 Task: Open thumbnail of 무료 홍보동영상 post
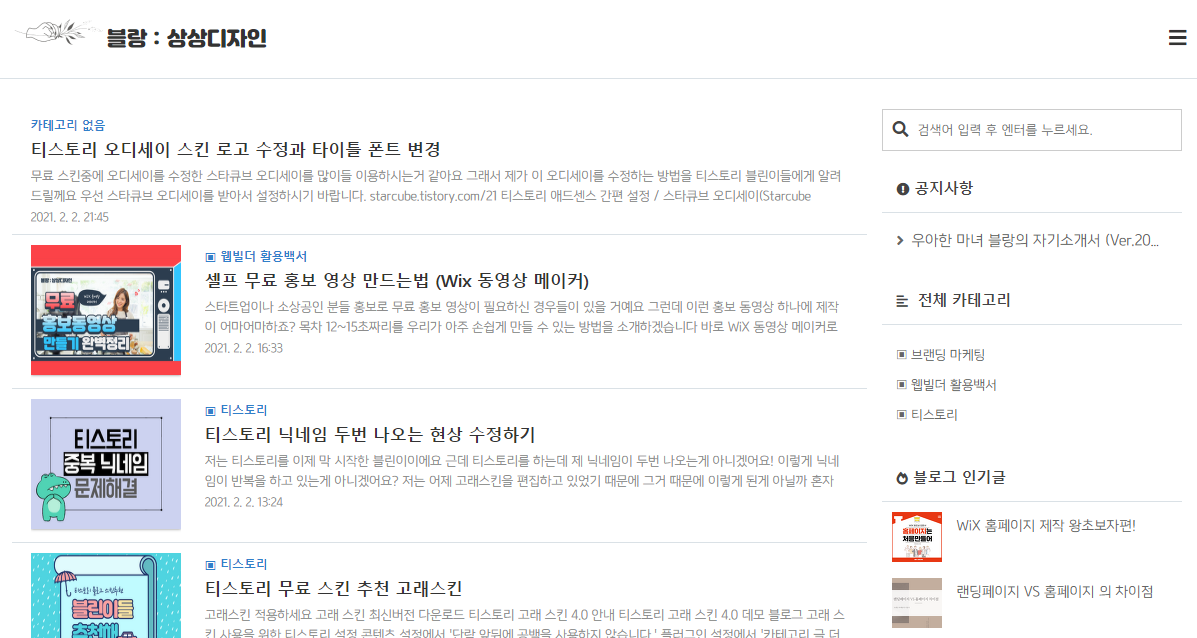click(x=106, y=310)
